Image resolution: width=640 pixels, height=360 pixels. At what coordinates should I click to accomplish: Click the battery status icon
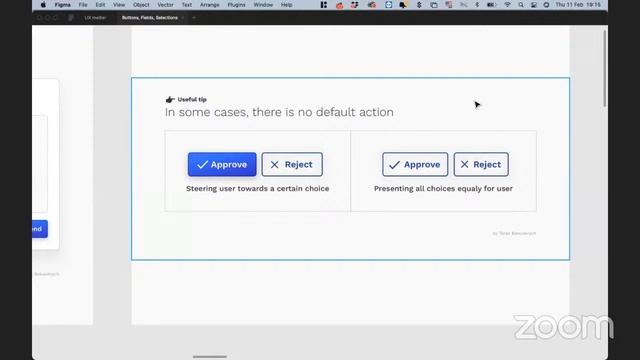(x=491, y=5)
